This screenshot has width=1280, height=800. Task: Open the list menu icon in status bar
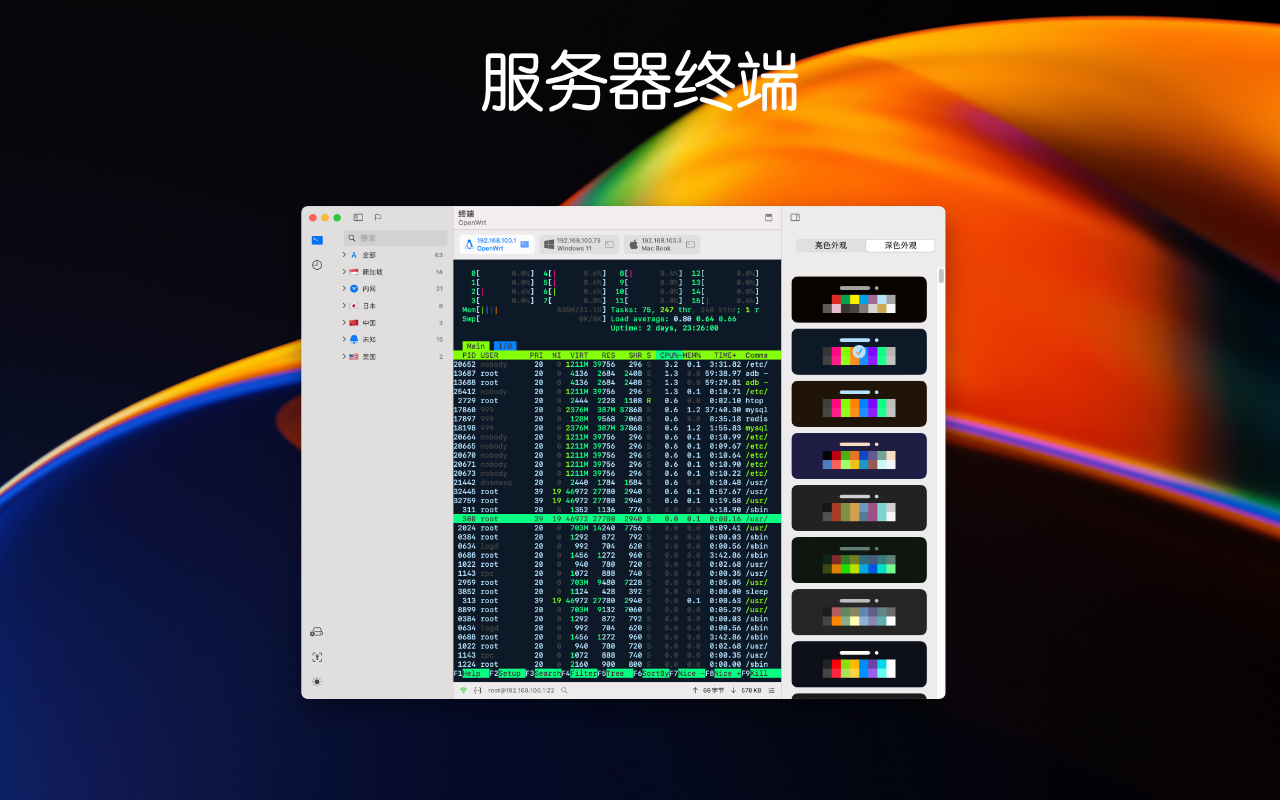(771, 690)
